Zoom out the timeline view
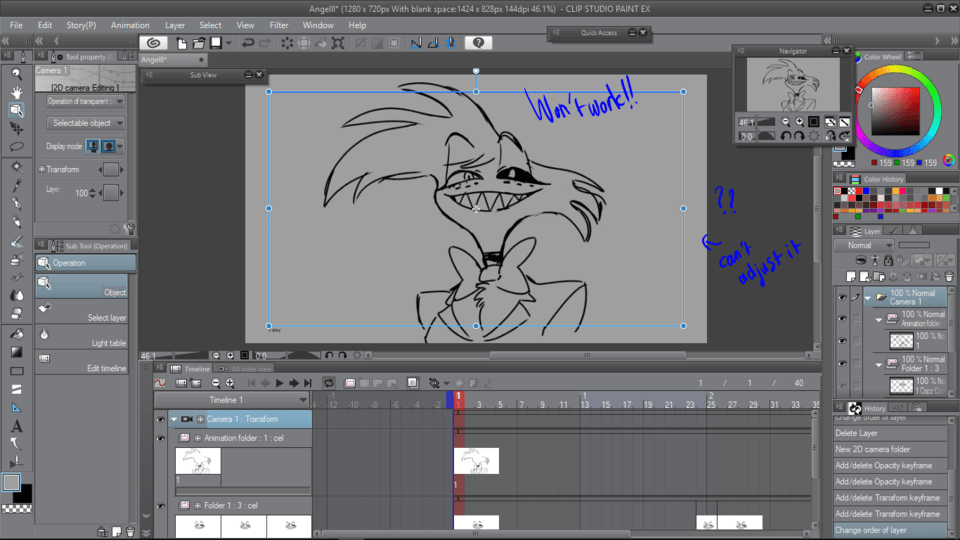 tap(216, 383)
